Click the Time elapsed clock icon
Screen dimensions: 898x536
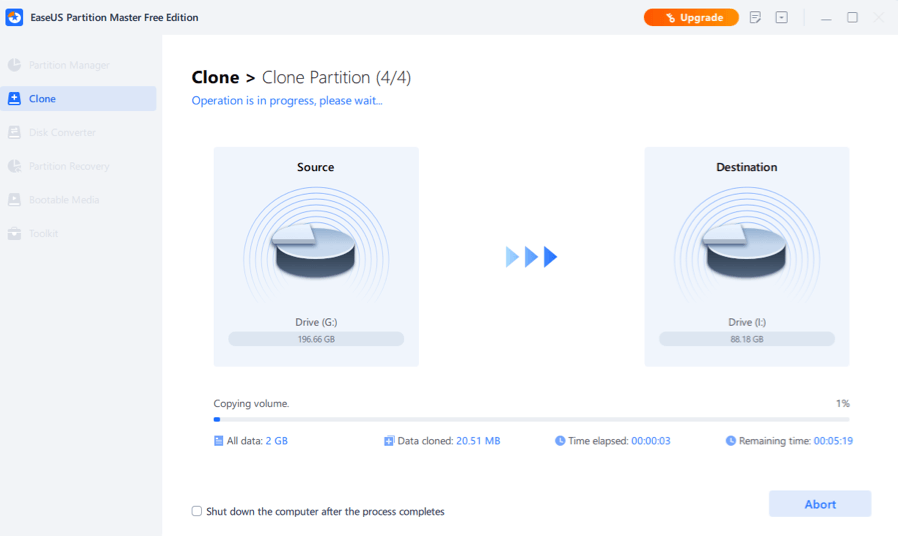560,441
